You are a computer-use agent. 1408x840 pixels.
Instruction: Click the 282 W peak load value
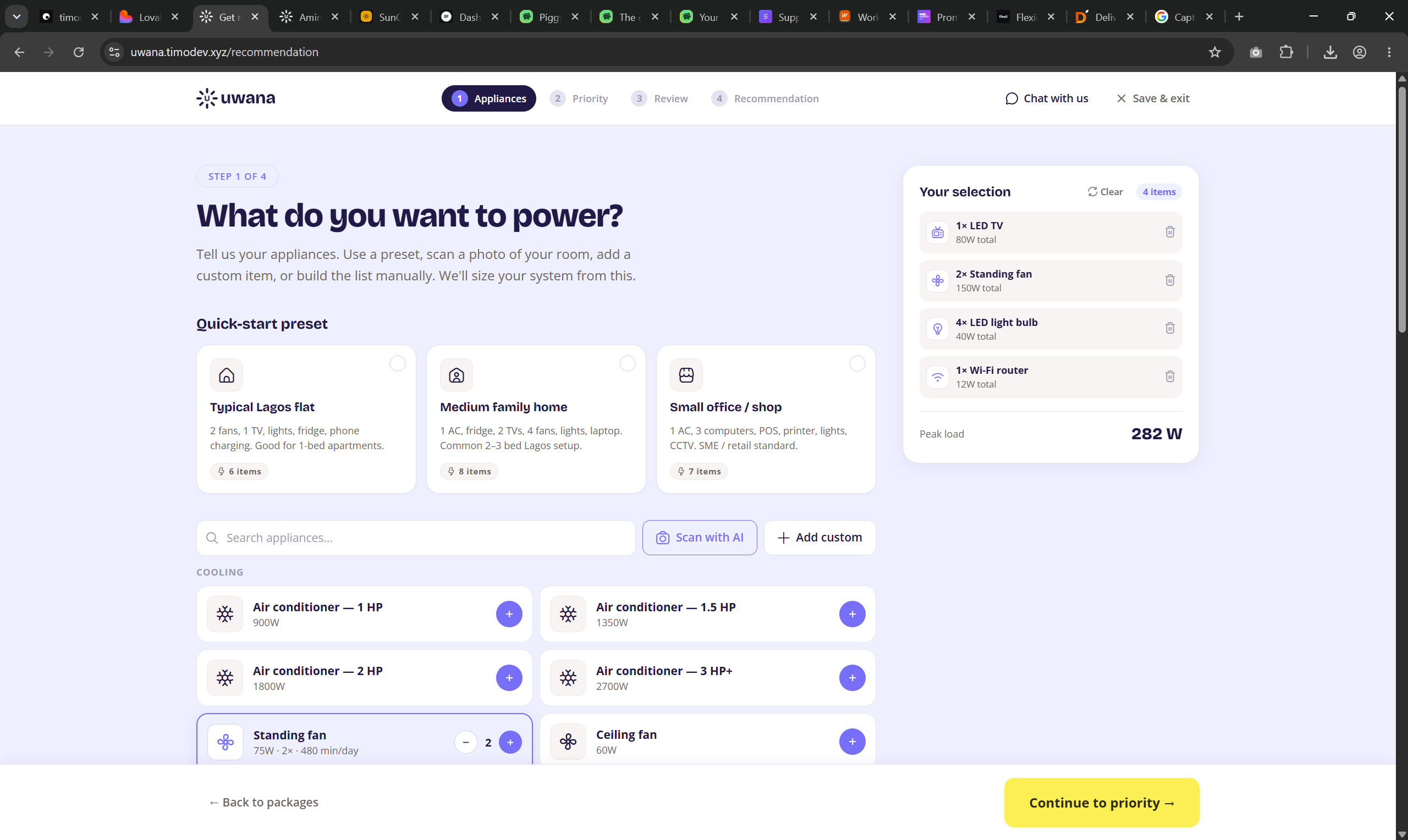[x=1156, y=434]
